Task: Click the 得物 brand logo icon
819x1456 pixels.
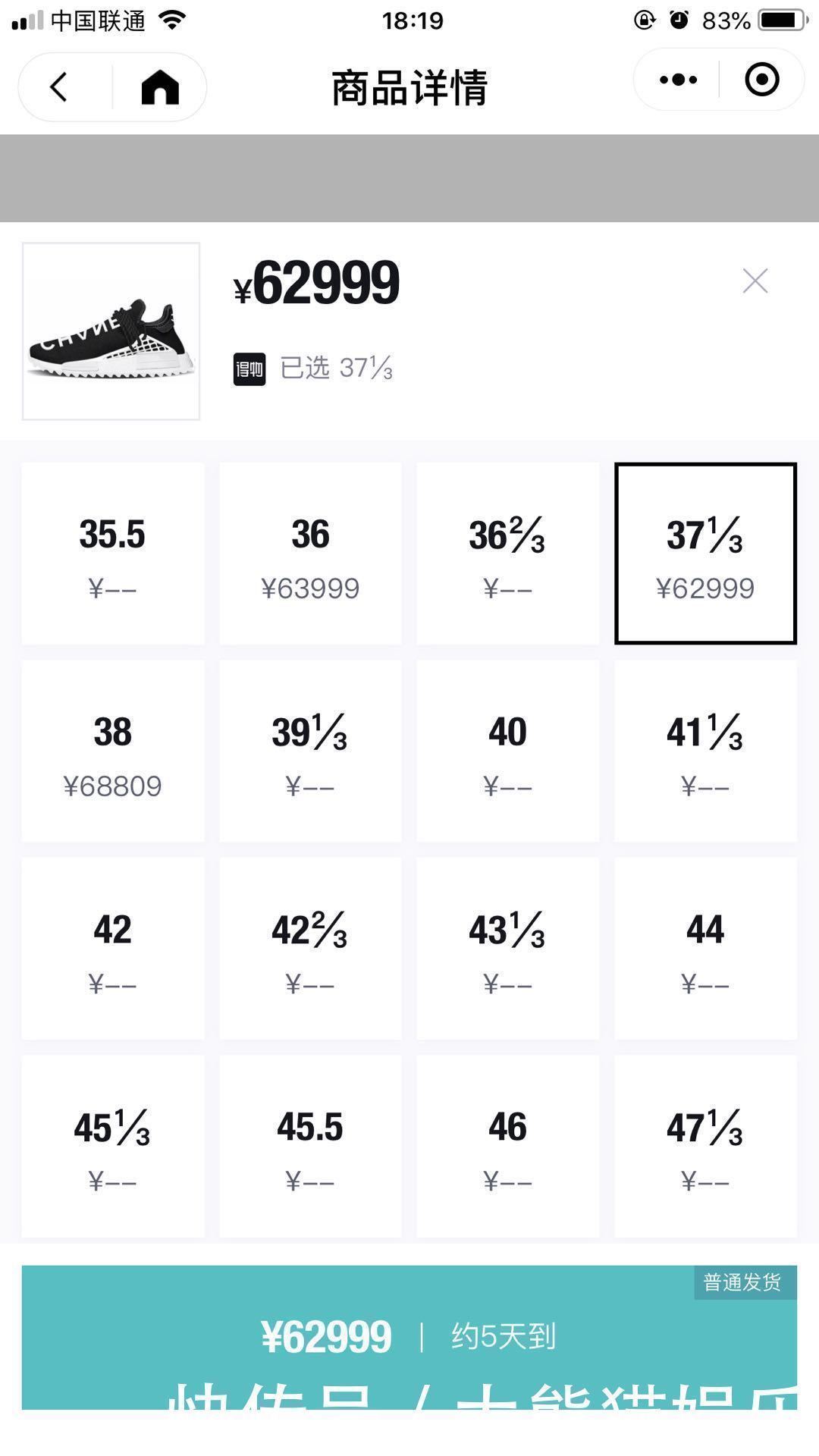Action: 250,371
